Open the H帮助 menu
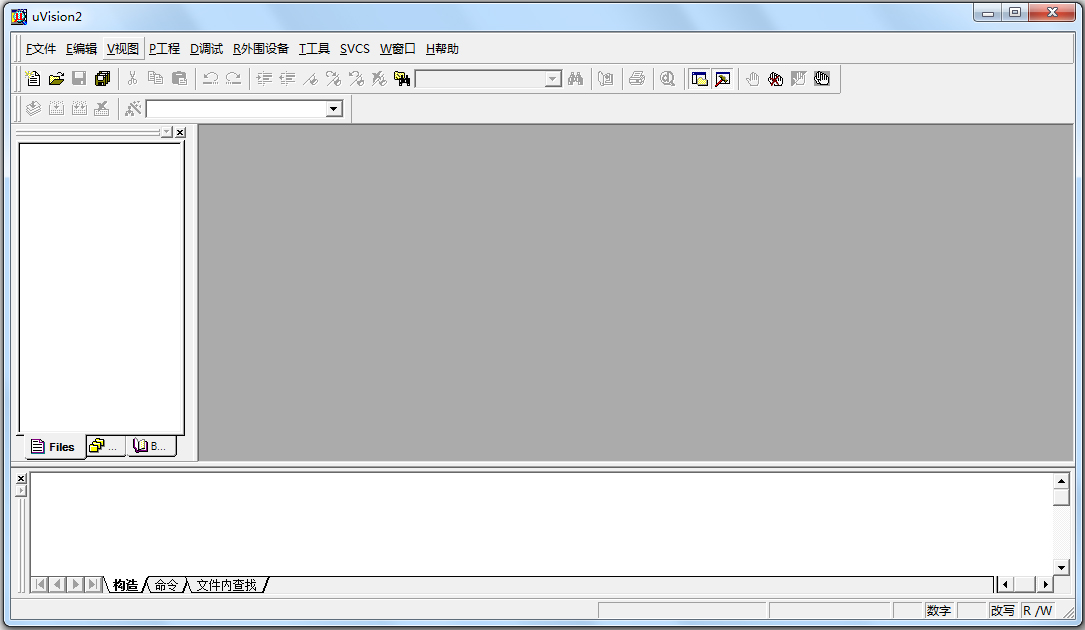Viewport: 1085px width, 630px height. click(442, 48)
